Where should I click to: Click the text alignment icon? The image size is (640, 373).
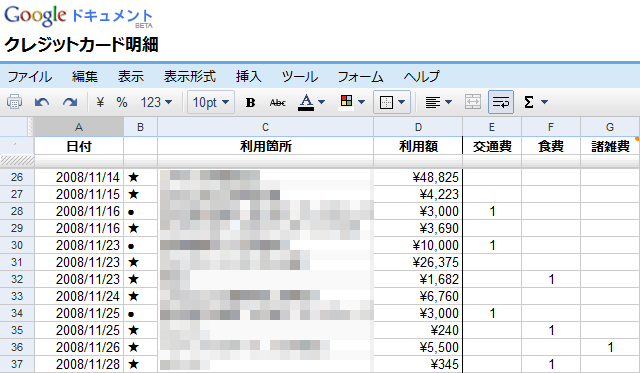[x=432, y=102]
